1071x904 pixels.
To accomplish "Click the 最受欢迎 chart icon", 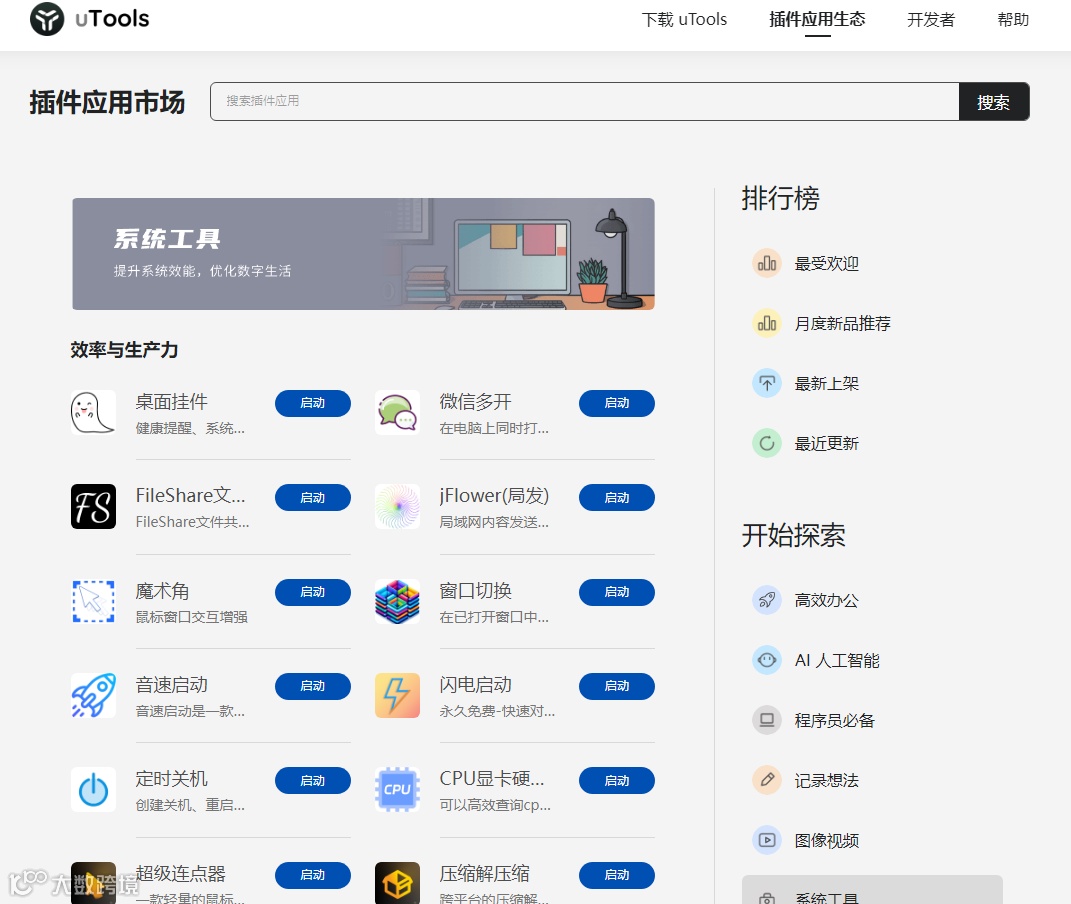I will point(767,263).
